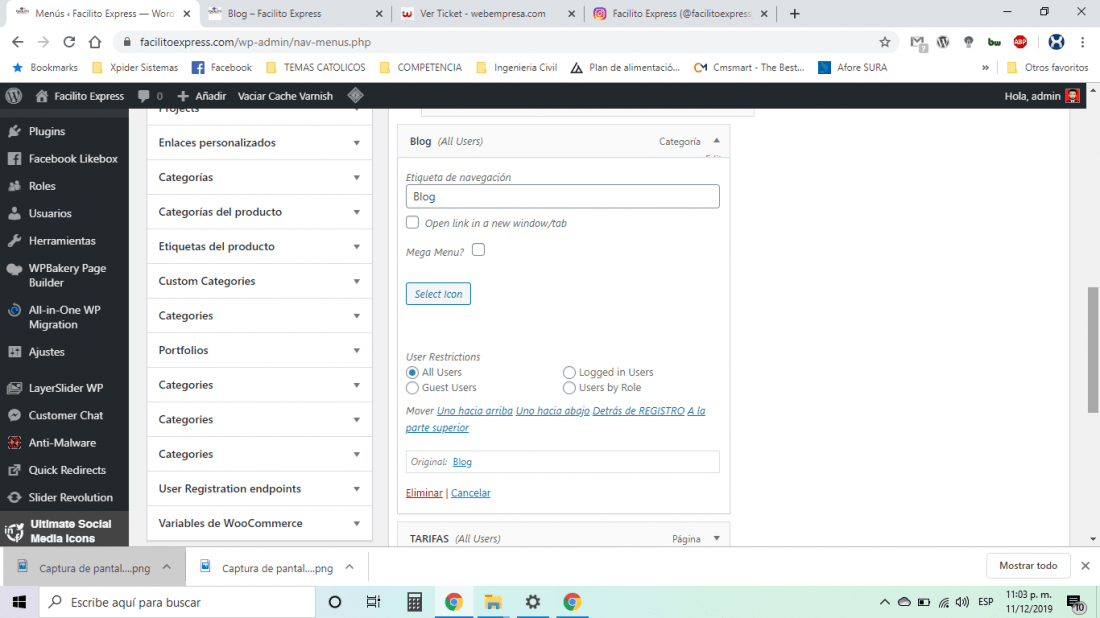
Task: Select the Guest Users radio option
Action: [x=412, y=388]
